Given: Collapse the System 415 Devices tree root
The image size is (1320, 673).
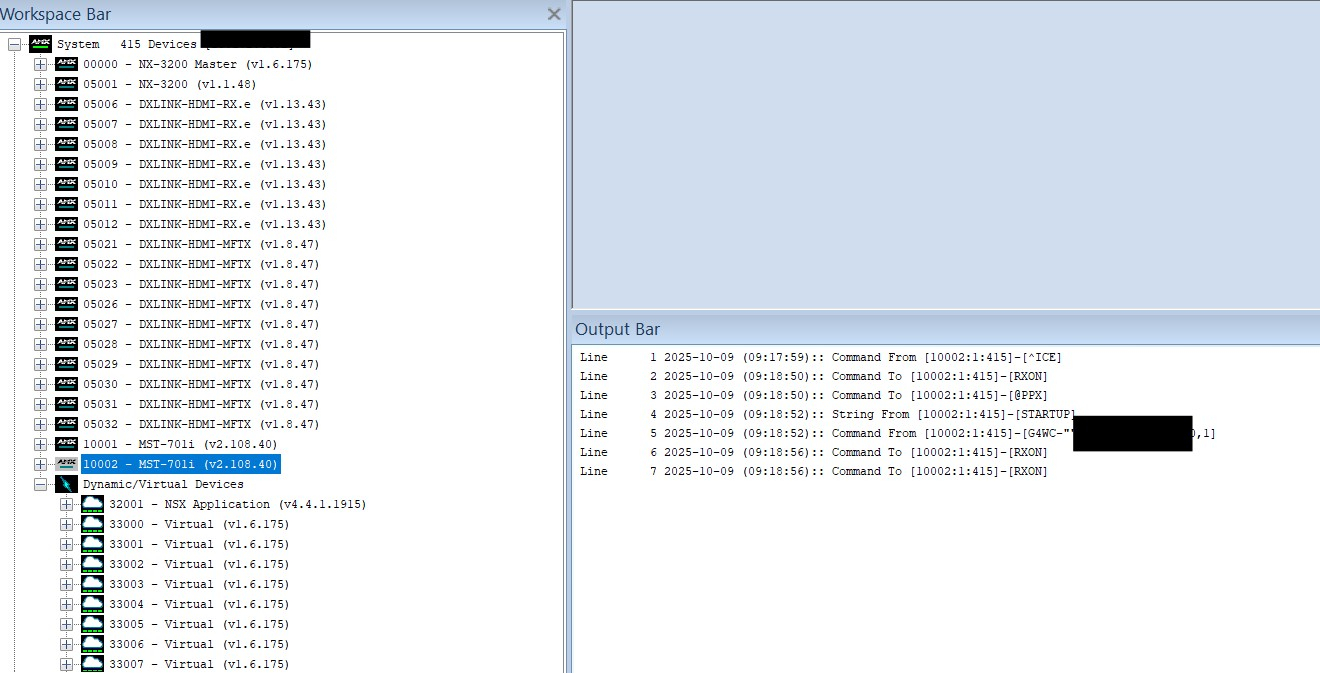Looking at the screenshot, I should point(14,44).
